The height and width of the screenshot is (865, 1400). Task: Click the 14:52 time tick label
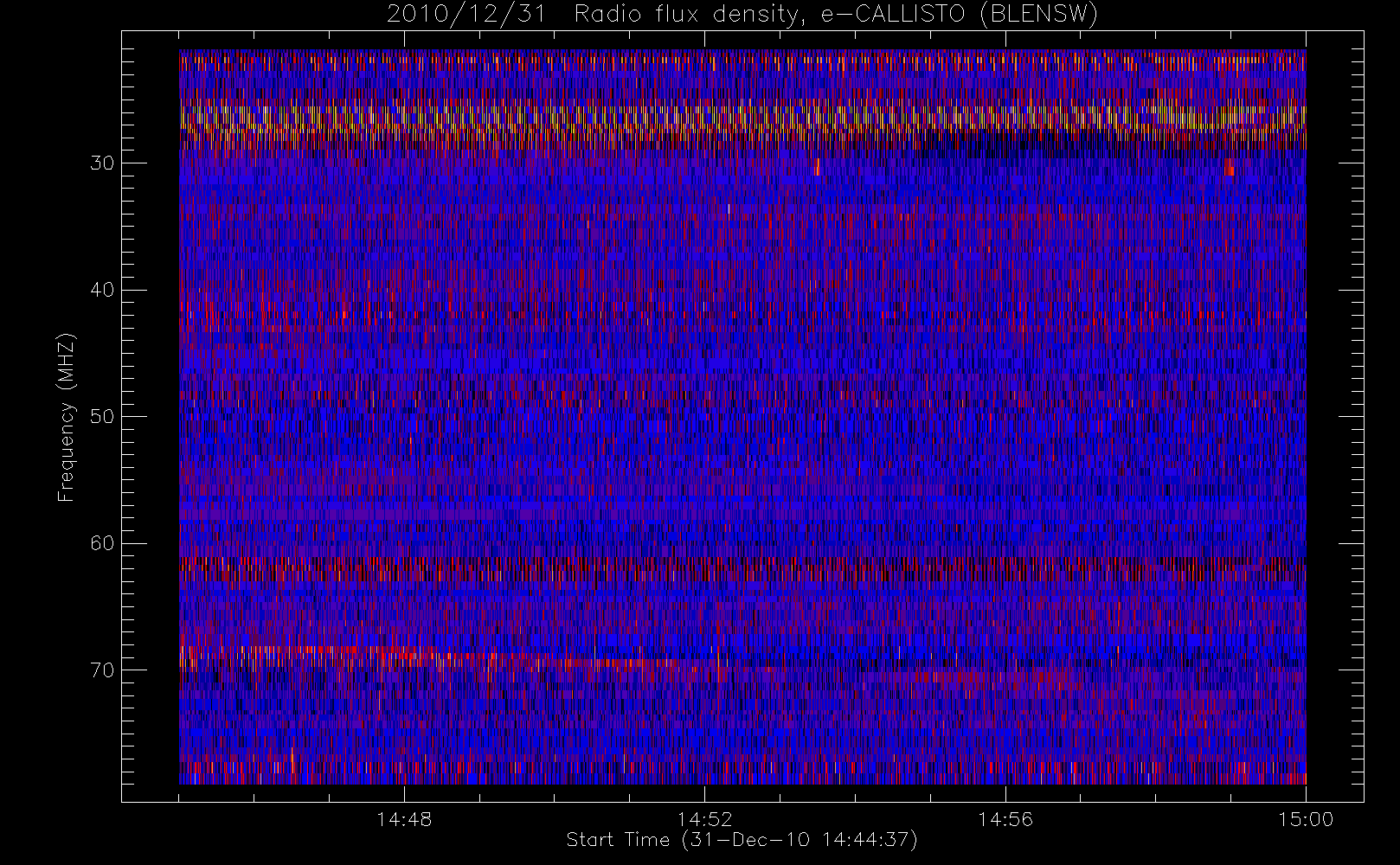point(704,819)
